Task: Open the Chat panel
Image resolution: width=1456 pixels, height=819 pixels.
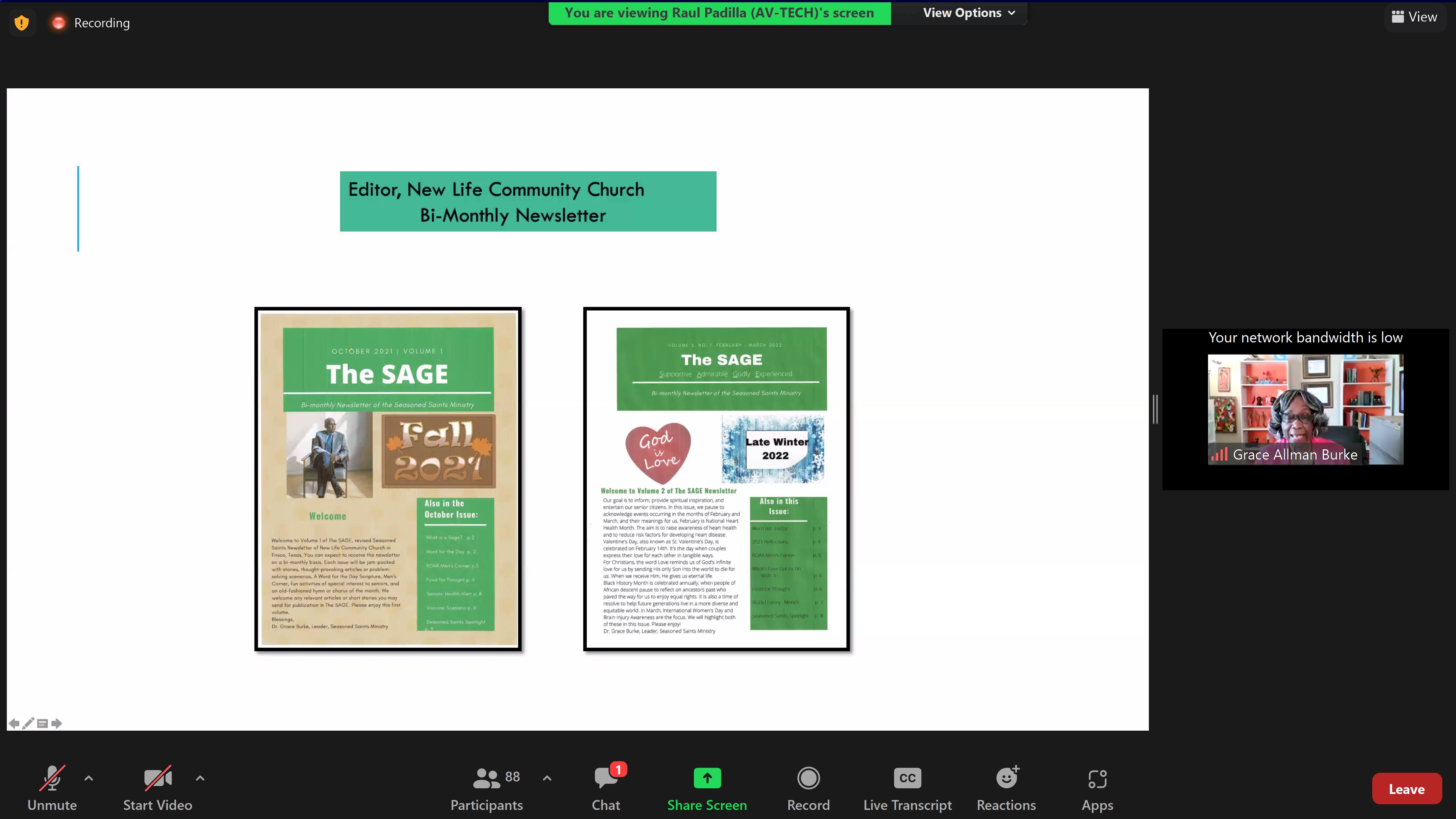Action: tap(606, 788)
